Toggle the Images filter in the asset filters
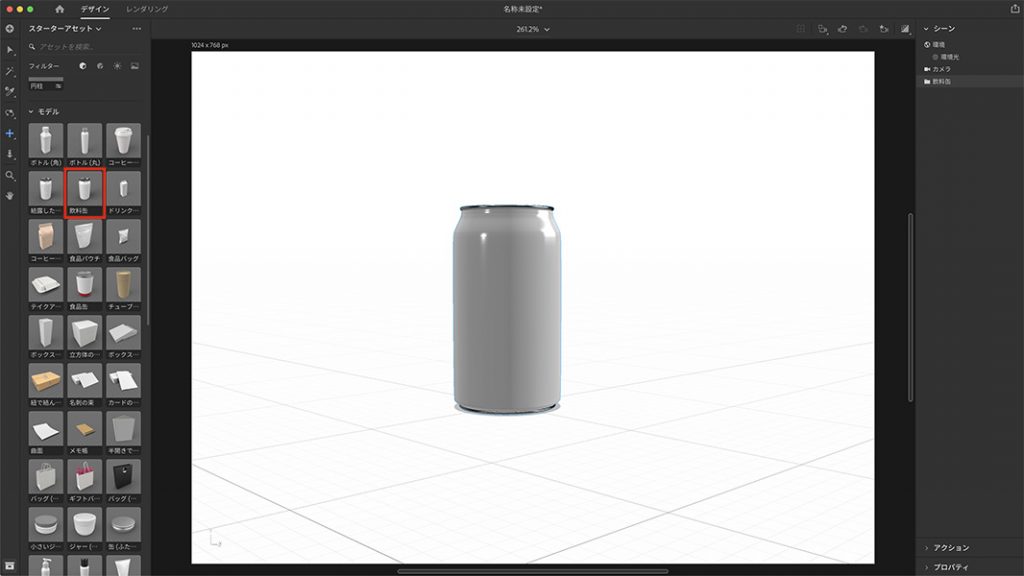The width and height of the screenshot is (1024, 576). [x=134, y=66]
